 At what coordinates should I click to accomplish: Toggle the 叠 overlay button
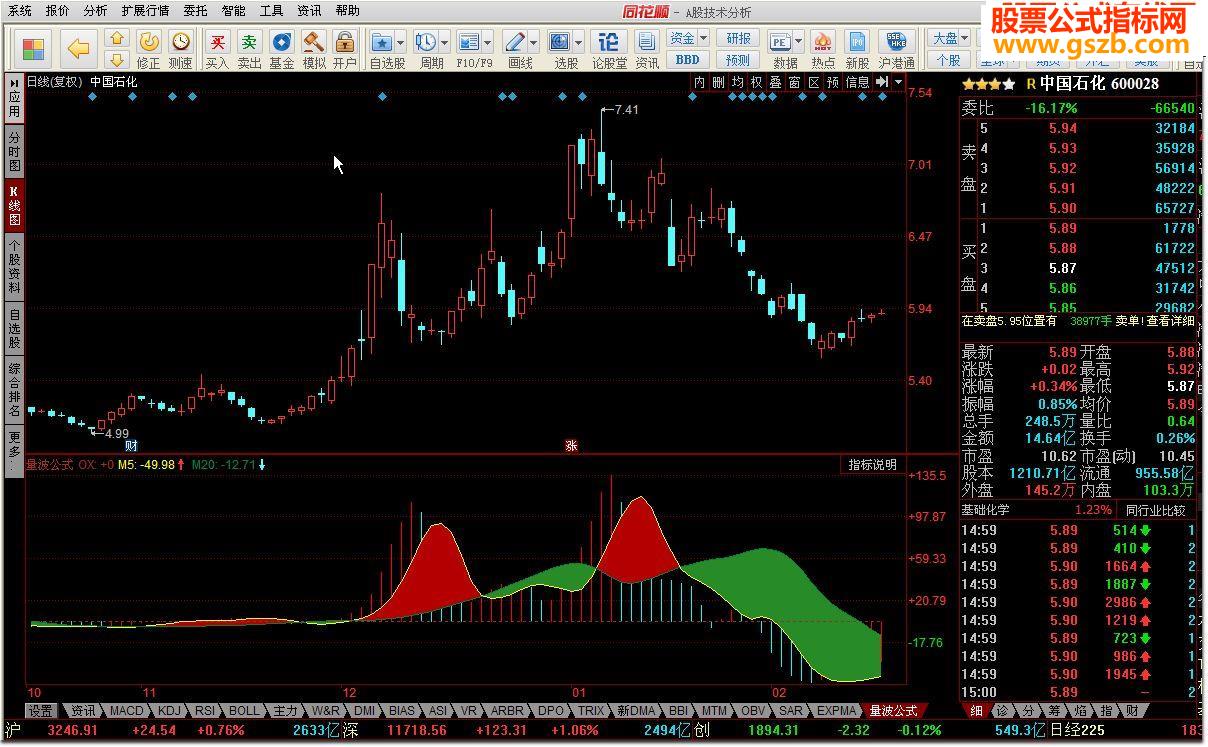(775, 82)
